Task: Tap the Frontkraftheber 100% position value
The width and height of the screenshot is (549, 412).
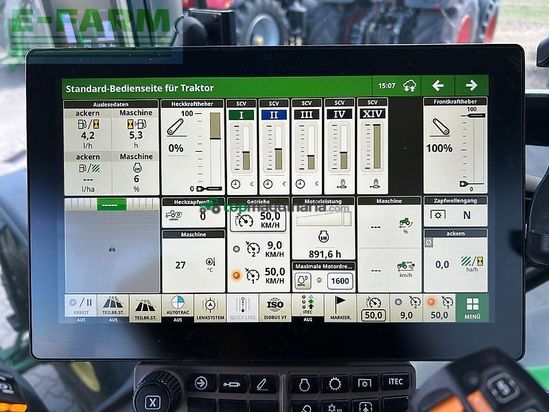Action: pyautogui.click(x=439, y=148)
